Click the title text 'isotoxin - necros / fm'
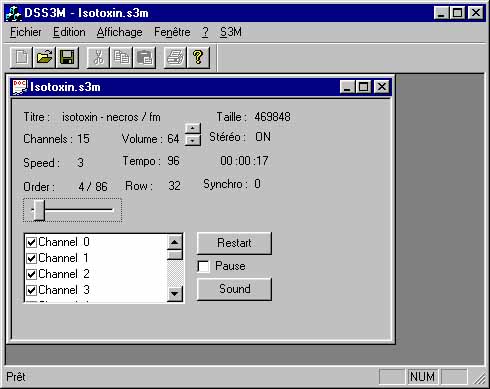 click(x=111, y=117)
